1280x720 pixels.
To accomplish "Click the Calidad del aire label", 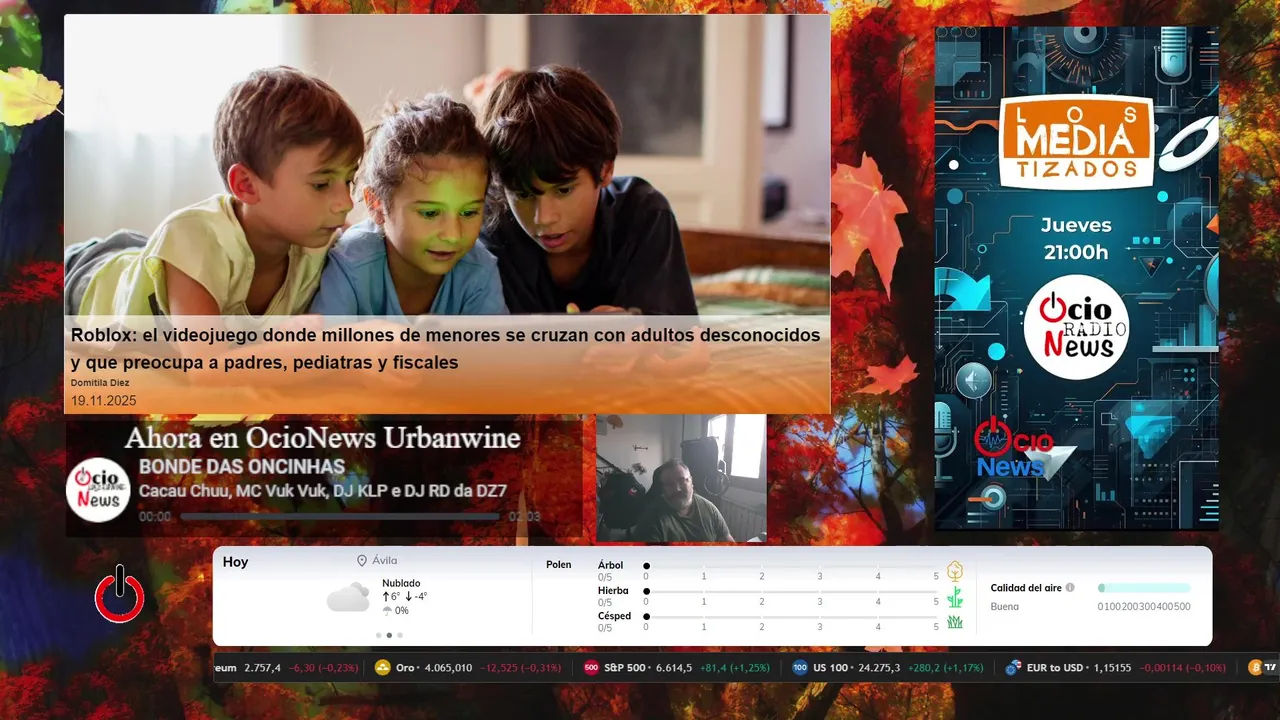I will [1026, 588].
